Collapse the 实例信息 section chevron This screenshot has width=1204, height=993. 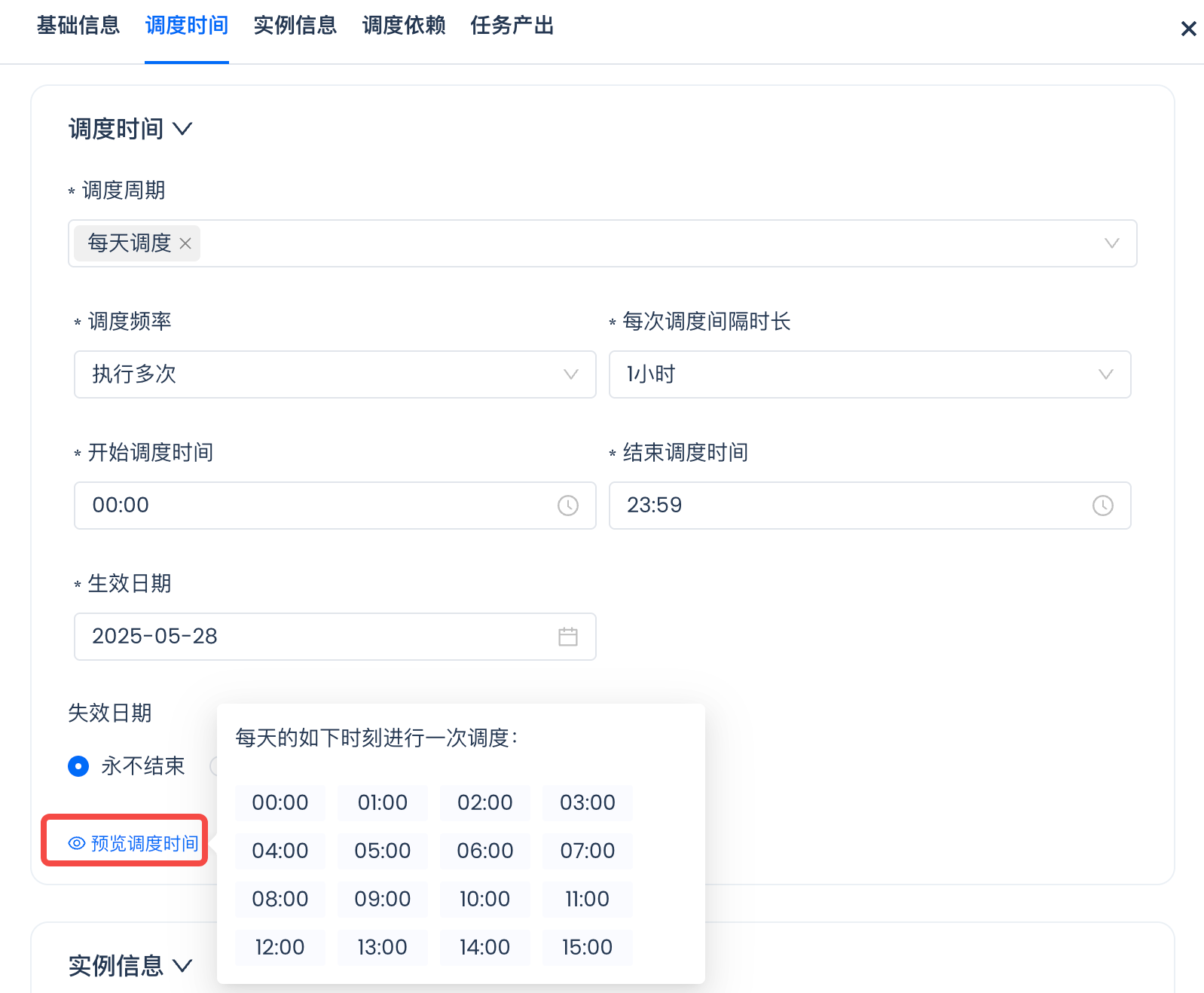tap(182, 965)
